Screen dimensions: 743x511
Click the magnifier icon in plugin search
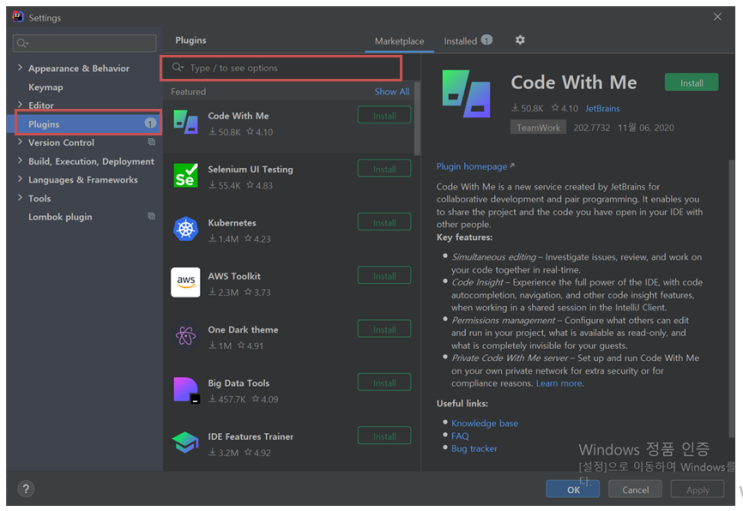tap(178, 67)
